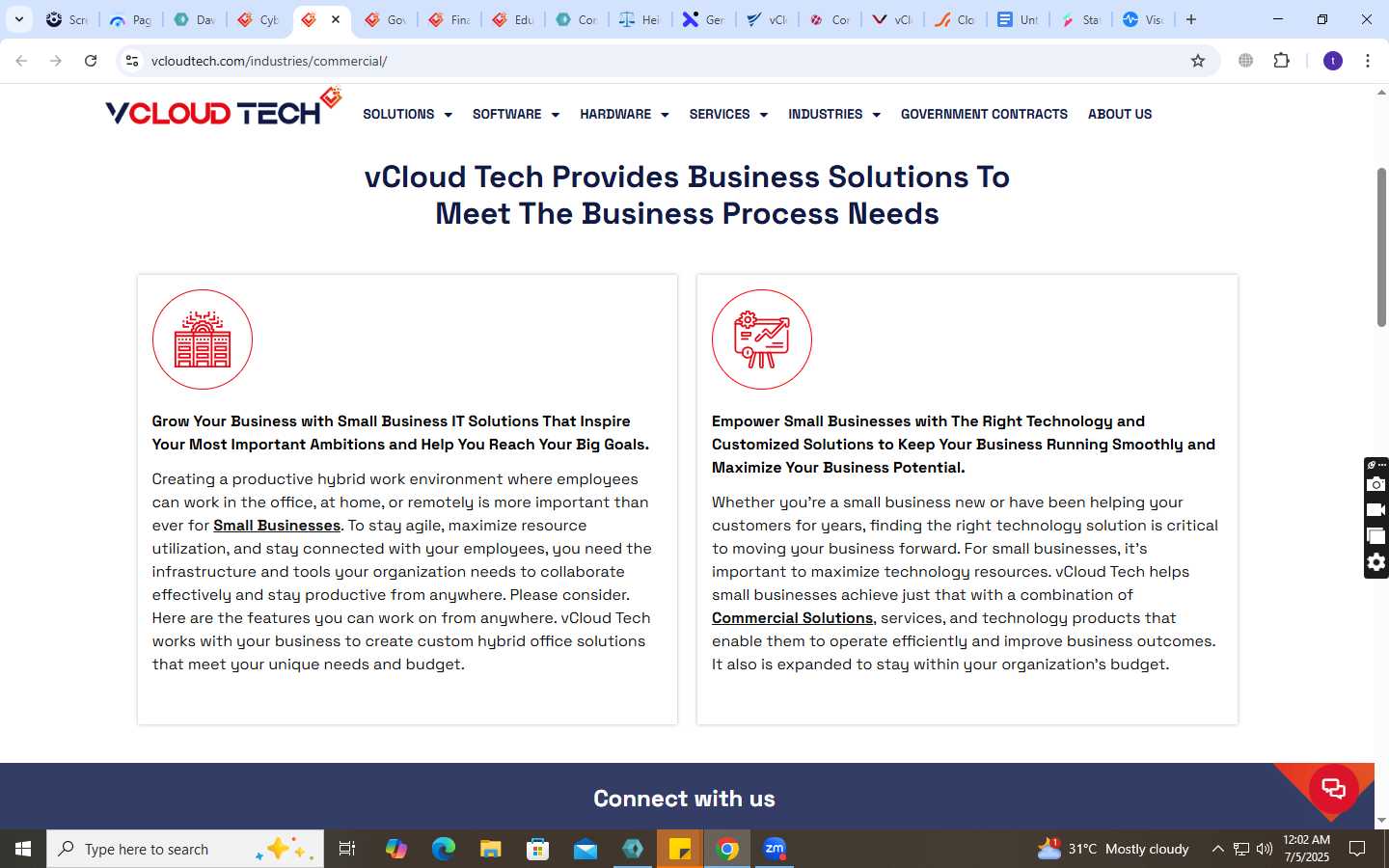The height and width of the screenshot is (868, 1389).
Task: Click the red building icon in left card
Action: pos(203,339)
